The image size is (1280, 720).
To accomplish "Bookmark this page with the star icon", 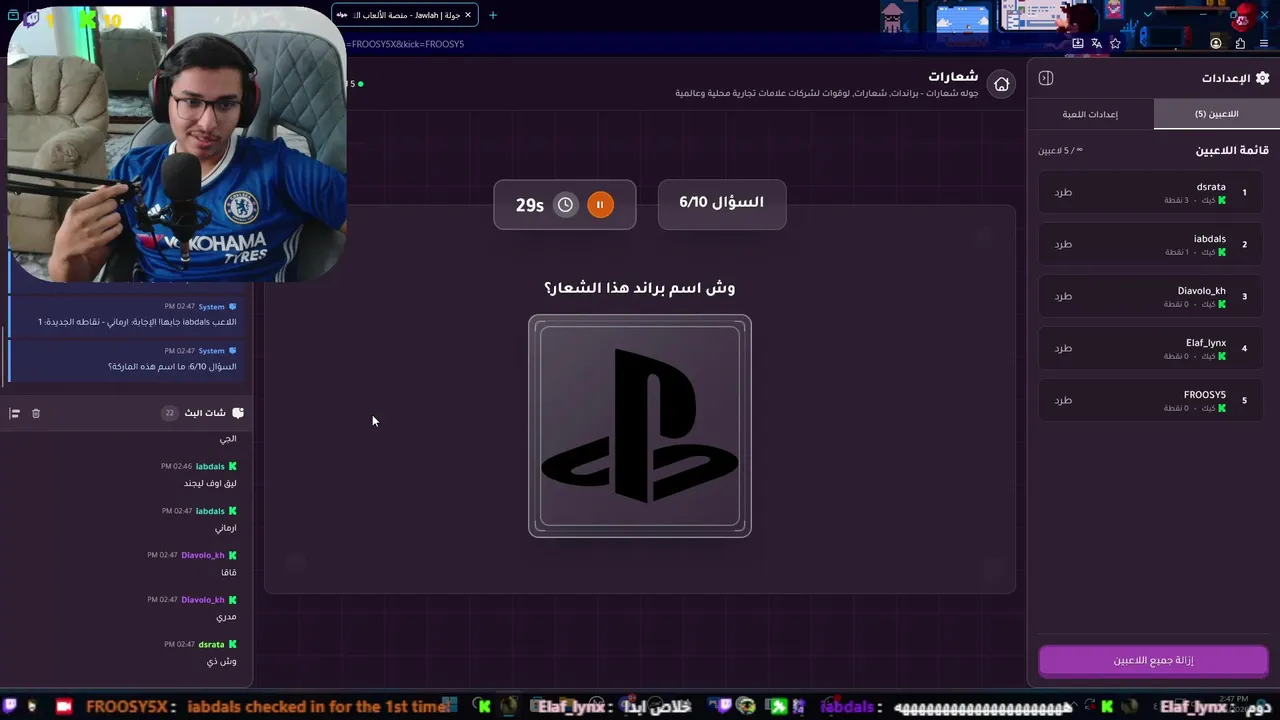I will [1115, 44].
